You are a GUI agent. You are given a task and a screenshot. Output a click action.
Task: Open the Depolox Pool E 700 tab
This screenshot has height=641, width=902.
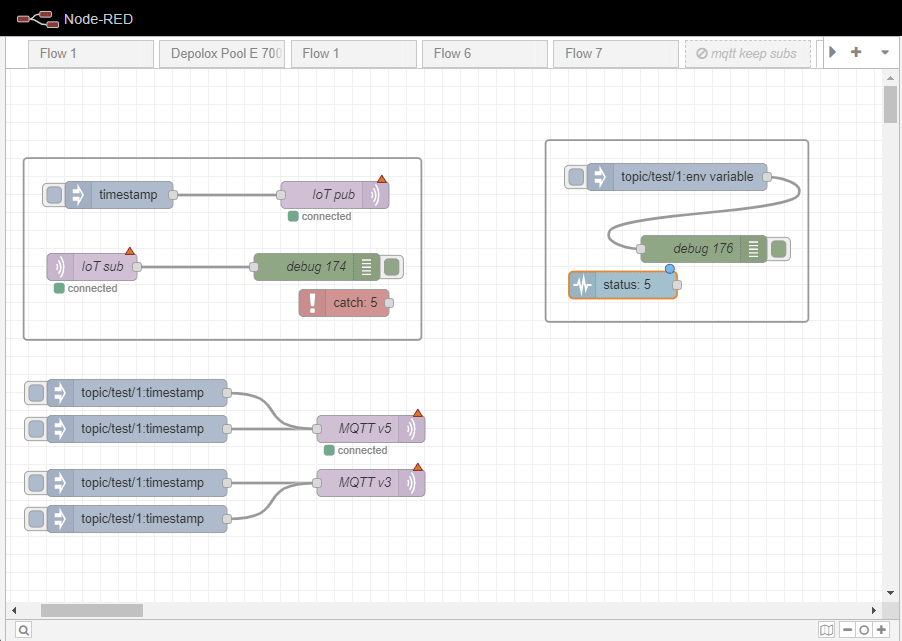tap(221, 51)
